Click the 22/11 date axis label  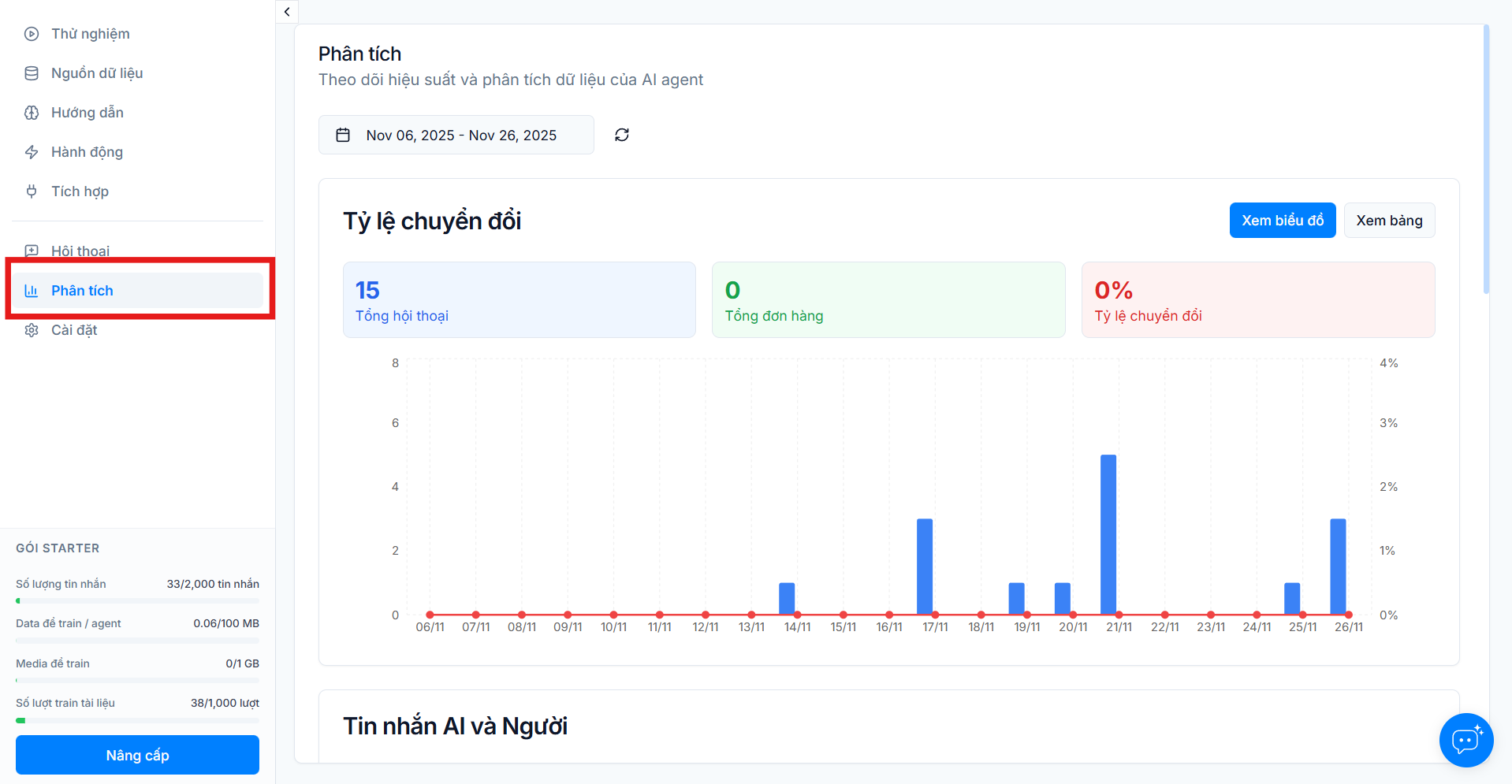(1165, 627)
